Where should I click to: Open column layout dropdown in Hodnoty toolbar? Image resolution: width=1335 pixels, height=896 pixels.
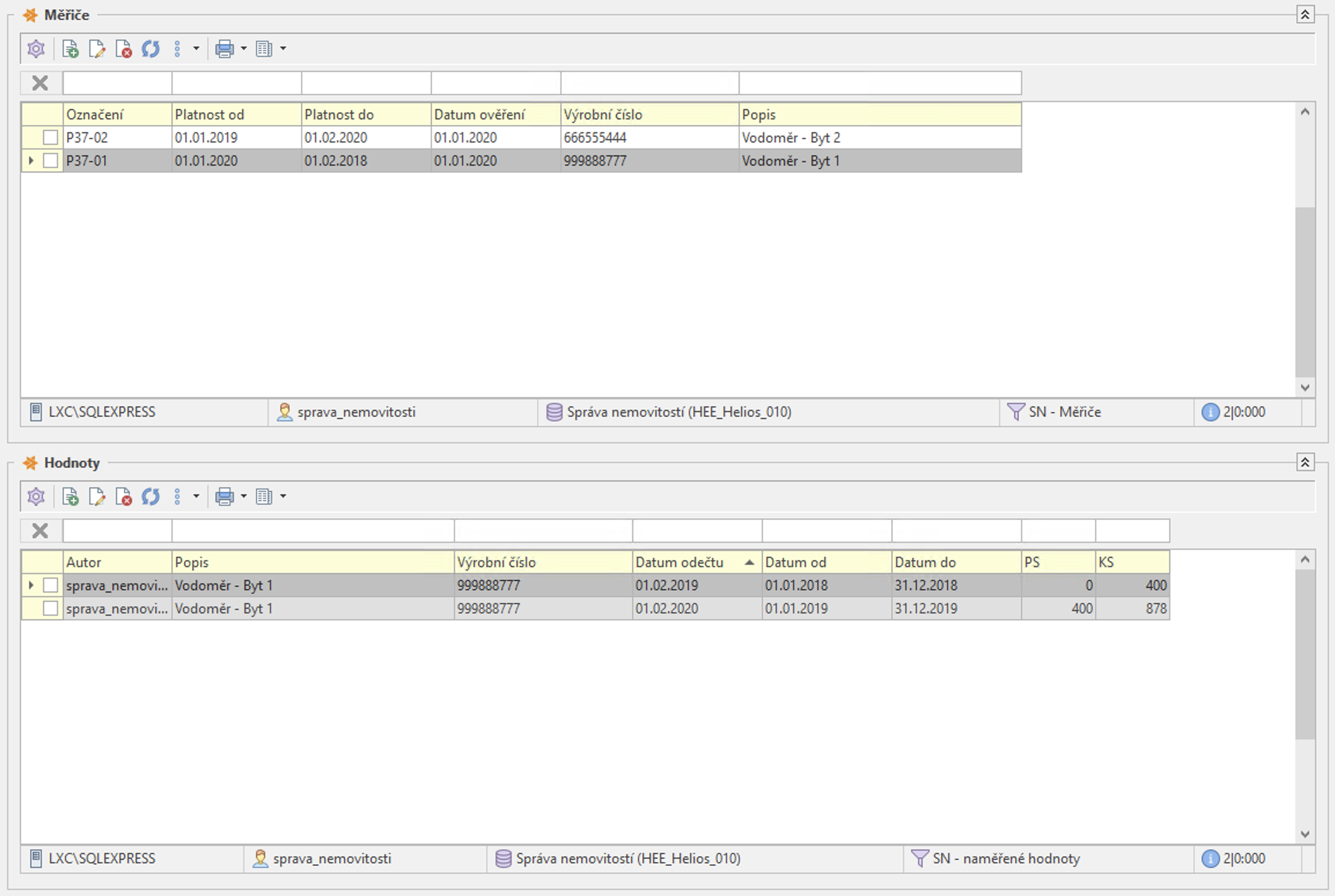pyautogui.click(x=283, y=497)
